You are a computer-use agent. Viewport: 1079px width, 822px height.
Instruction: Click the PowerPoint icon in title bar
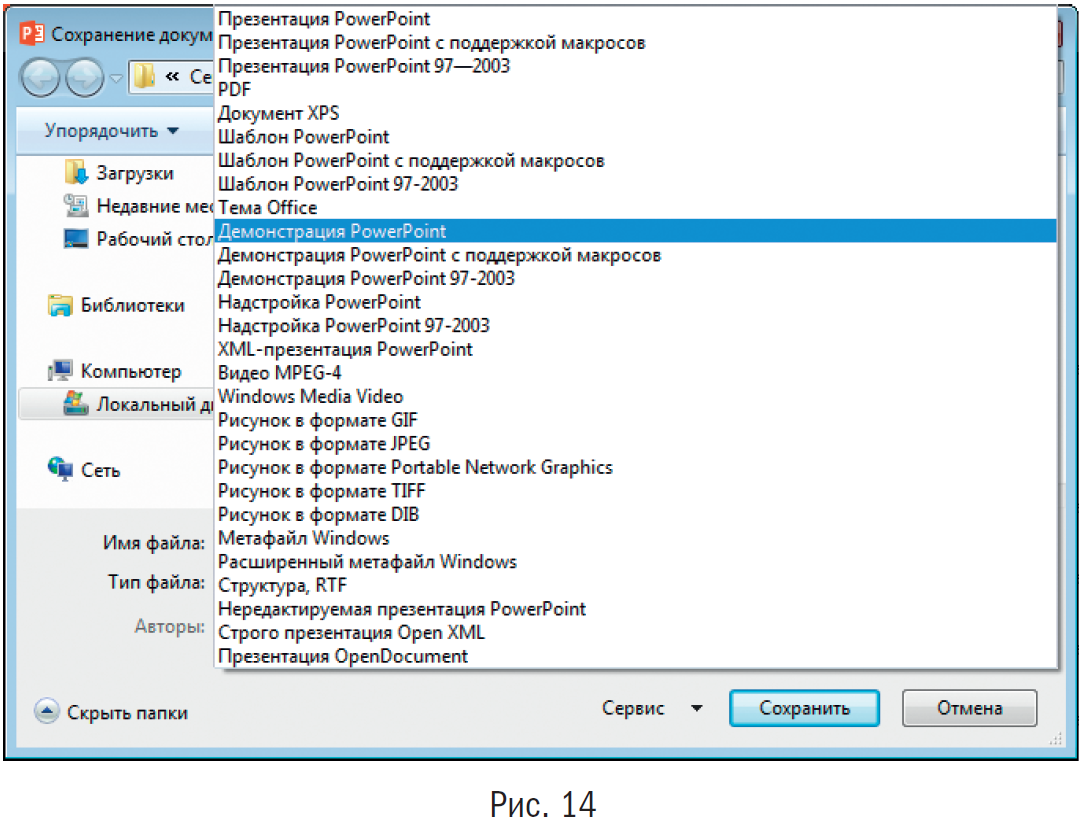click(x=33, y=34)
